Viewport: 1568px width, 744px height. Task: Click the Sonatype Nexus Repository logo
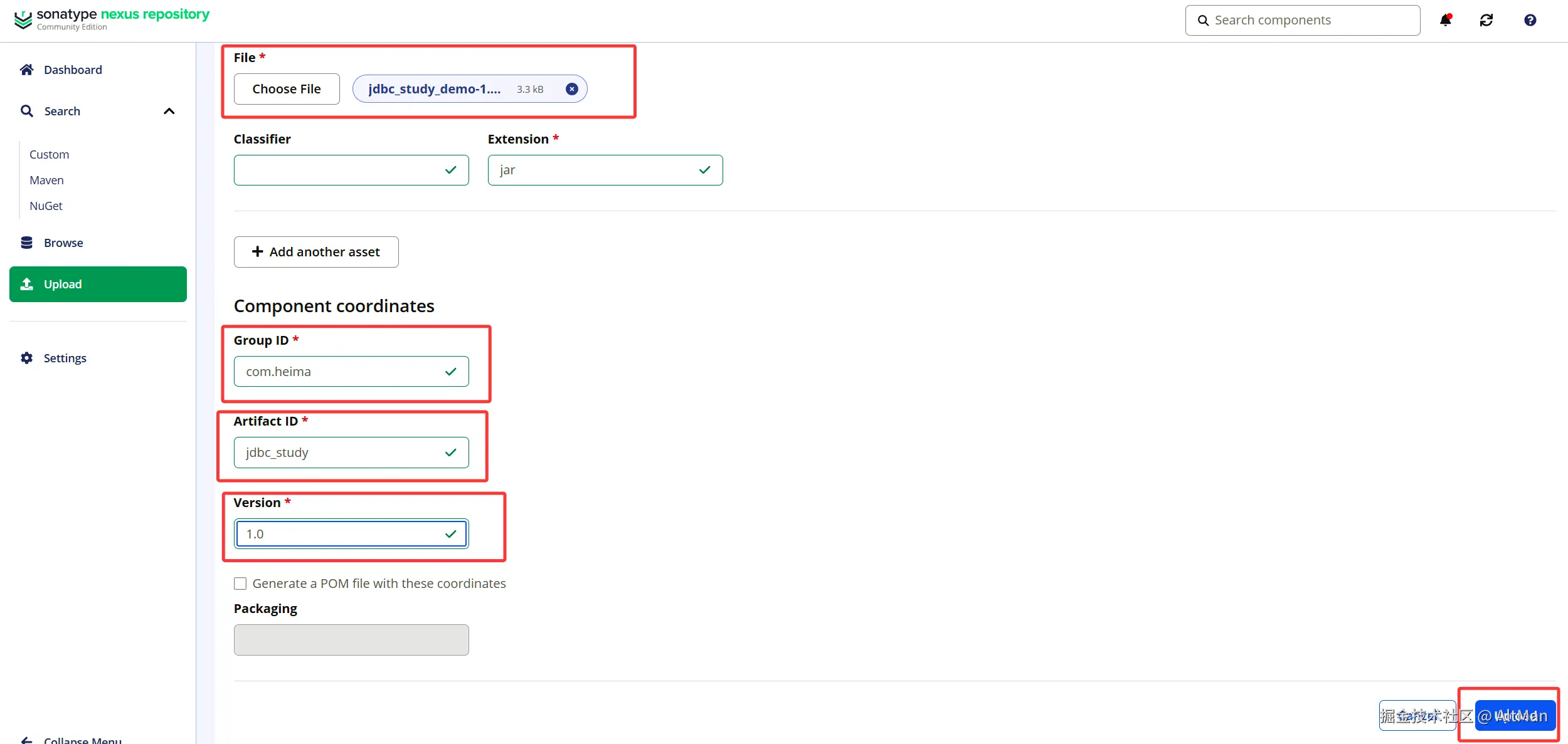click(112, 19)
